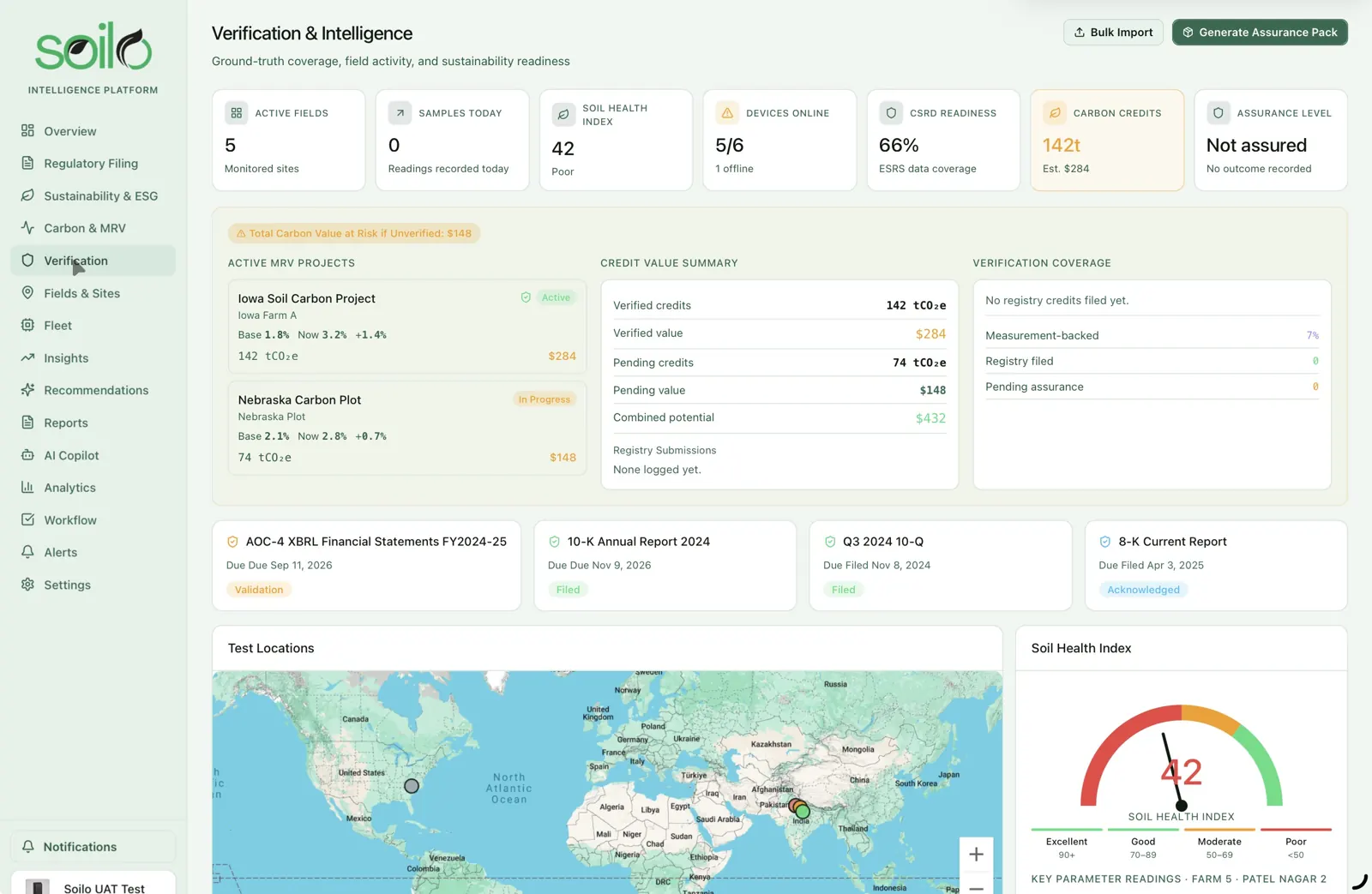Click the Overview grid icon in sidebar
The height and width of the screenshot is (894, 1372).
click(27, 131)
